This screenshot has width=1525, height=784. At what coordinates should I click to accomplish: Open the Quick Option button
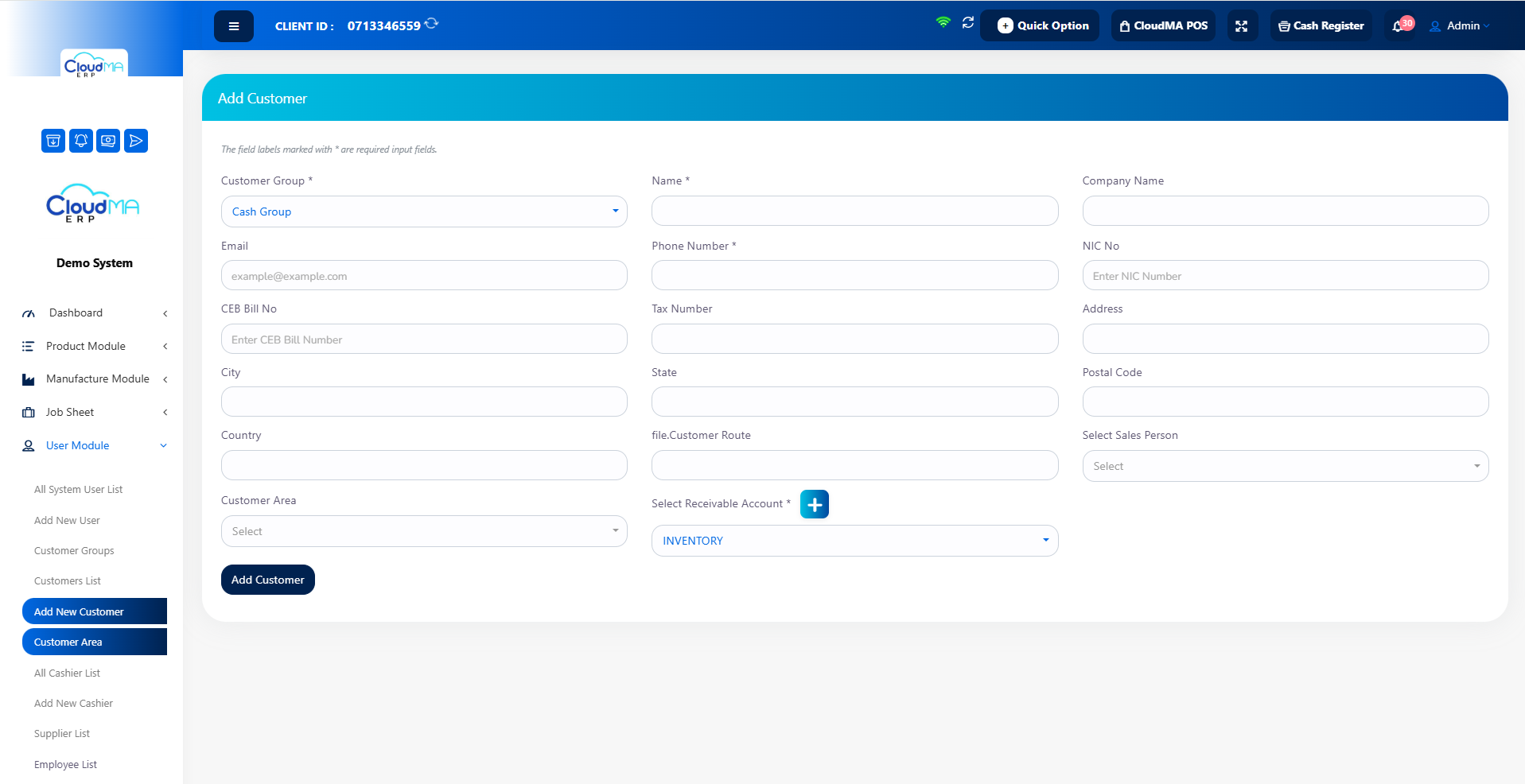pyautogui.click(x=1042, y=25)
